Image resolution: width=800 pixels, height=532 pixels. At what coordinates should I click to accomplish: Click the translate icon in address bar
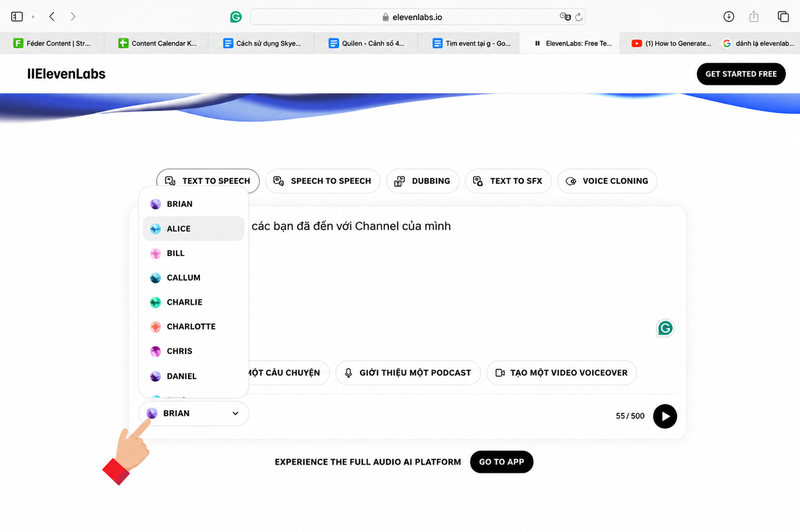click(565, 17)
